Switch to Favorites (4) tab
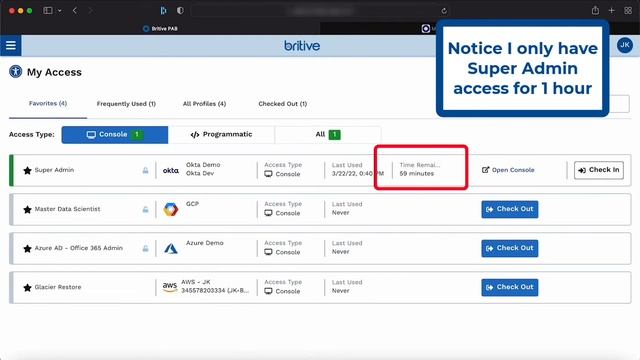Screen dimensions: 640x360 (x=48, y=104)
